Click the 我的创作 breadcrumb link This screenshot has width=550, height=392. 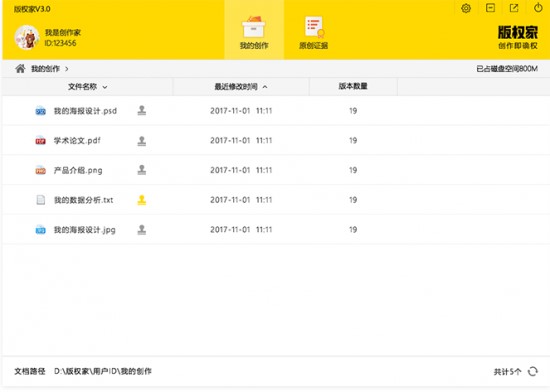click(46, 69)
